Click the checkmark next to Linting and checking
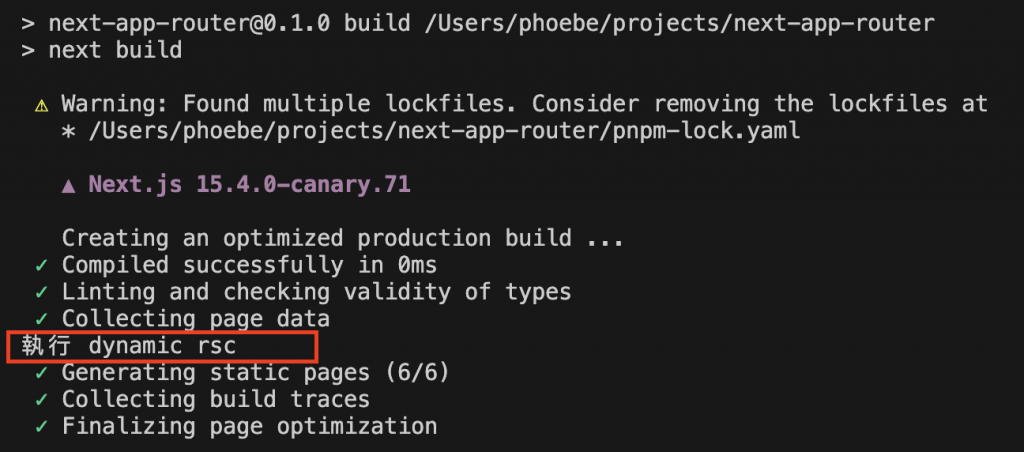The width and height of the screenshot is (1024, 452). pyautogui.click(x=42, y=293)
